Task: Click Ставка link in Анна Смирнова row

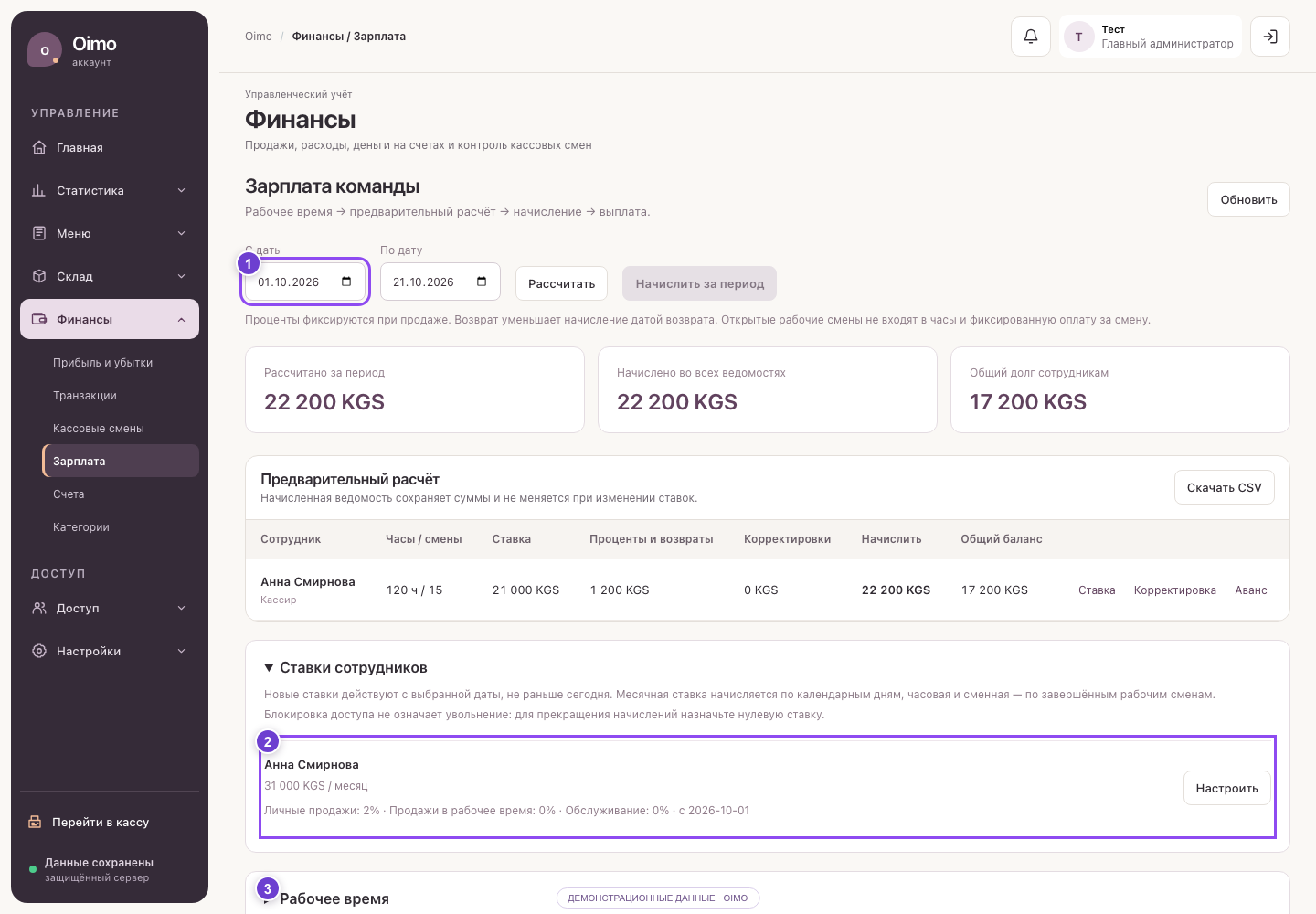Action: 1097,590
